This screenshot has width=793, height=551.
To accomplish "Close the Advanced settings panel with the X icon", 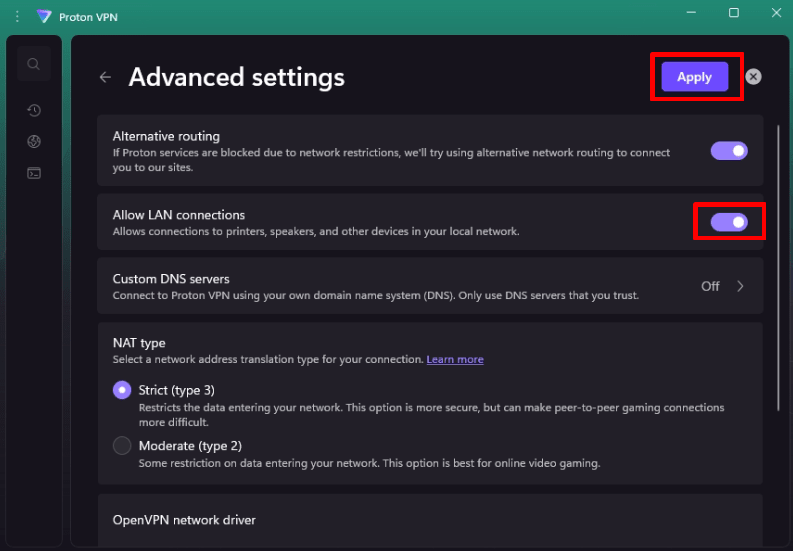I will pos(753,77).
